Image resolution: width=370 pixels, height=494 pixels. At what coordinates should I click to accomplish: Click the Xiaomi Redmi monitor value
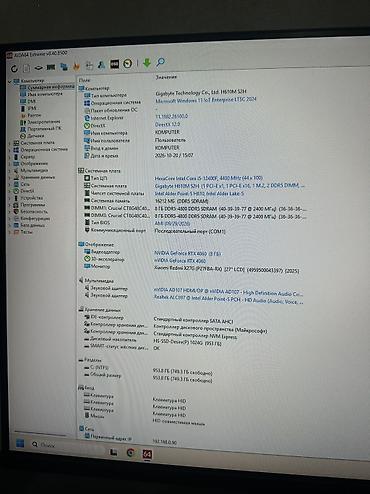tap(227, 269)
